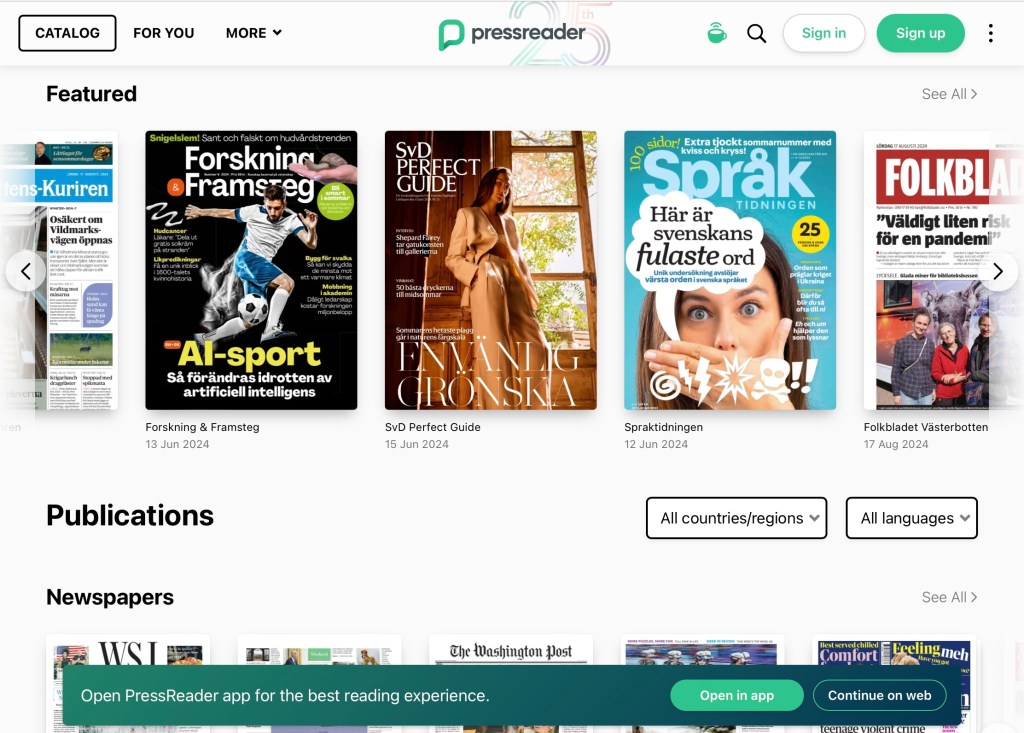Open the SvD Perfect Guide cover
The width and height of the screenshot is (1024, 733).
pos(490,270)
